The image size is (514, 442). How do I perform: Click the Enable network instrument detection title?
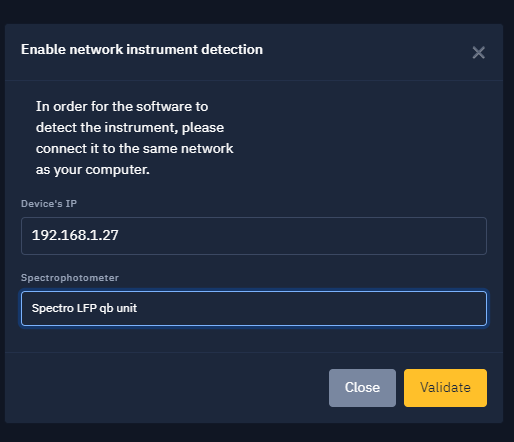click(142, 49)
